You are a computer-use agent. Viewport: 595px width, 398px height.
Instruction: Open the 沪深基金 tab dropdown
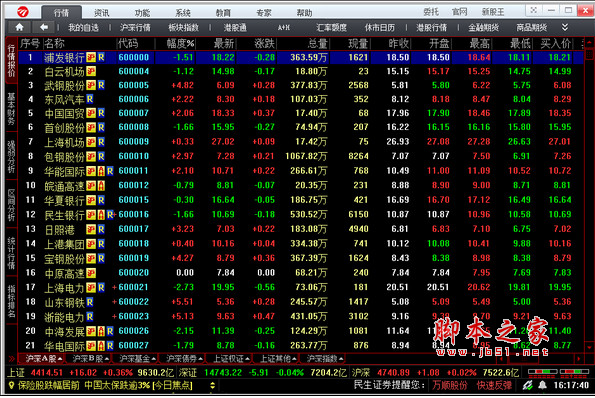(x=154, y=359)
